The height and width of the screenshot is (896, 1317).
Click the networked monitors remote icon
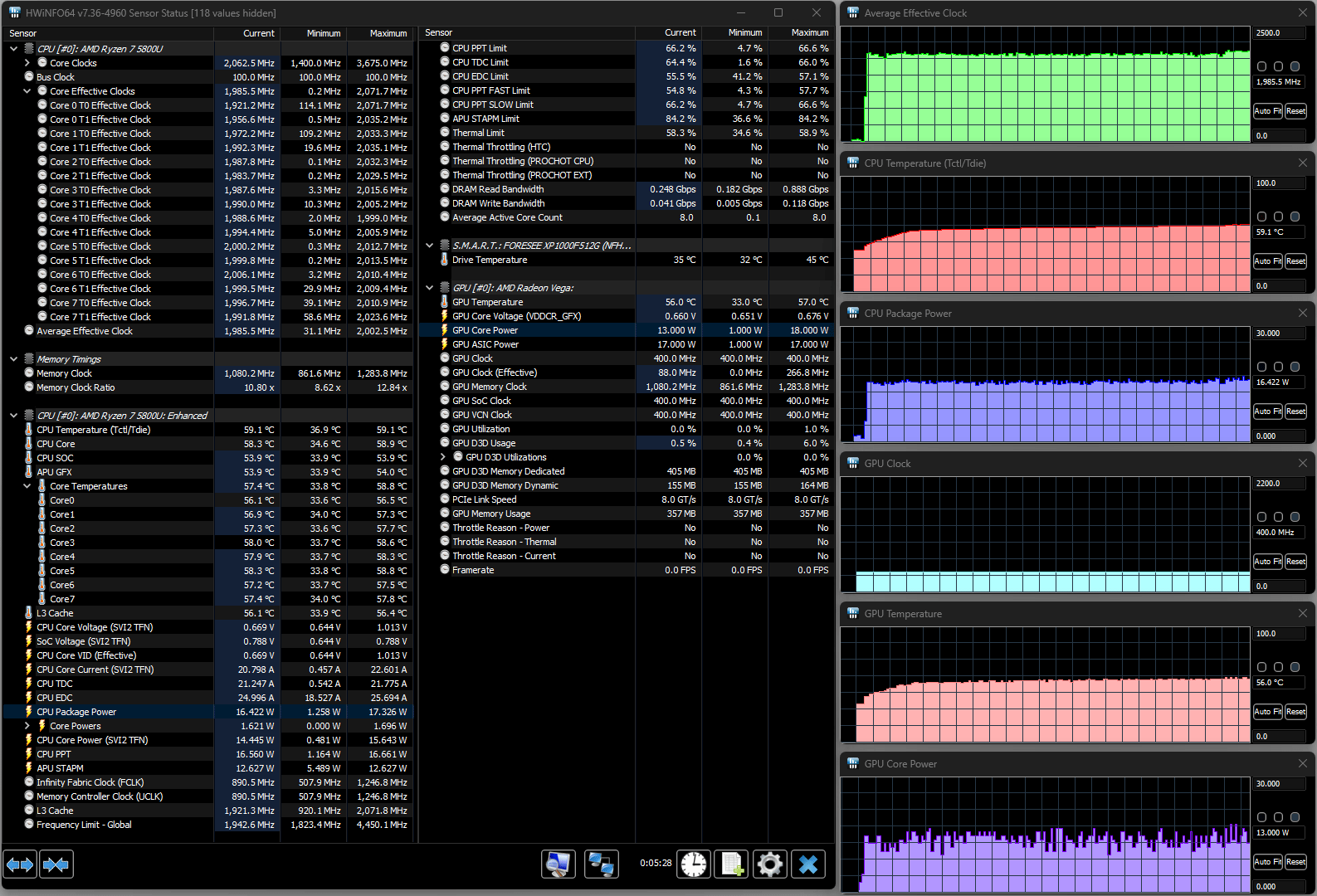600,864
